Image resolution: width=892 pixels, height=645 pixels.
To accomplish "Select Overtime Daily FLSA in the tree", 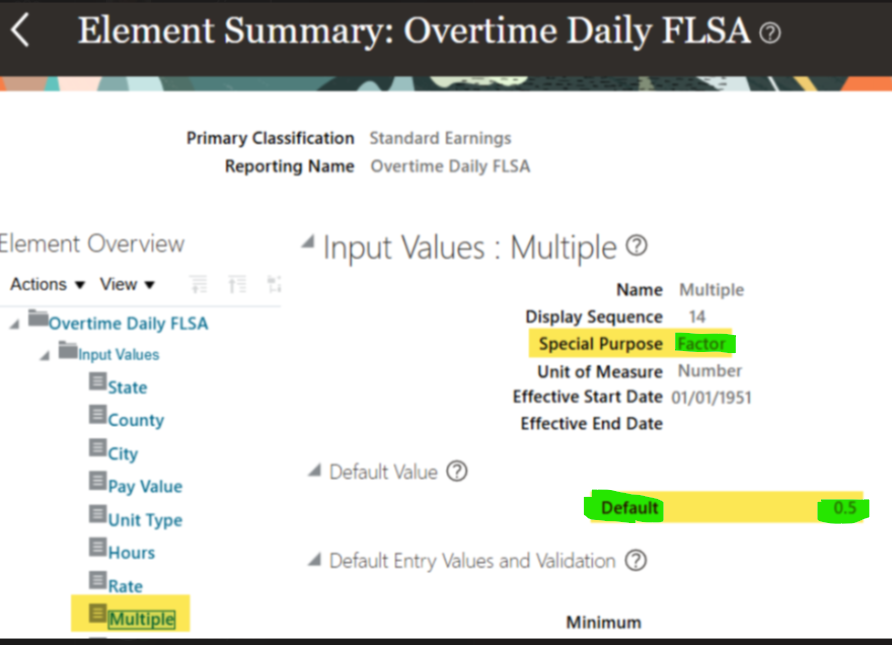I will pos(129,323).
